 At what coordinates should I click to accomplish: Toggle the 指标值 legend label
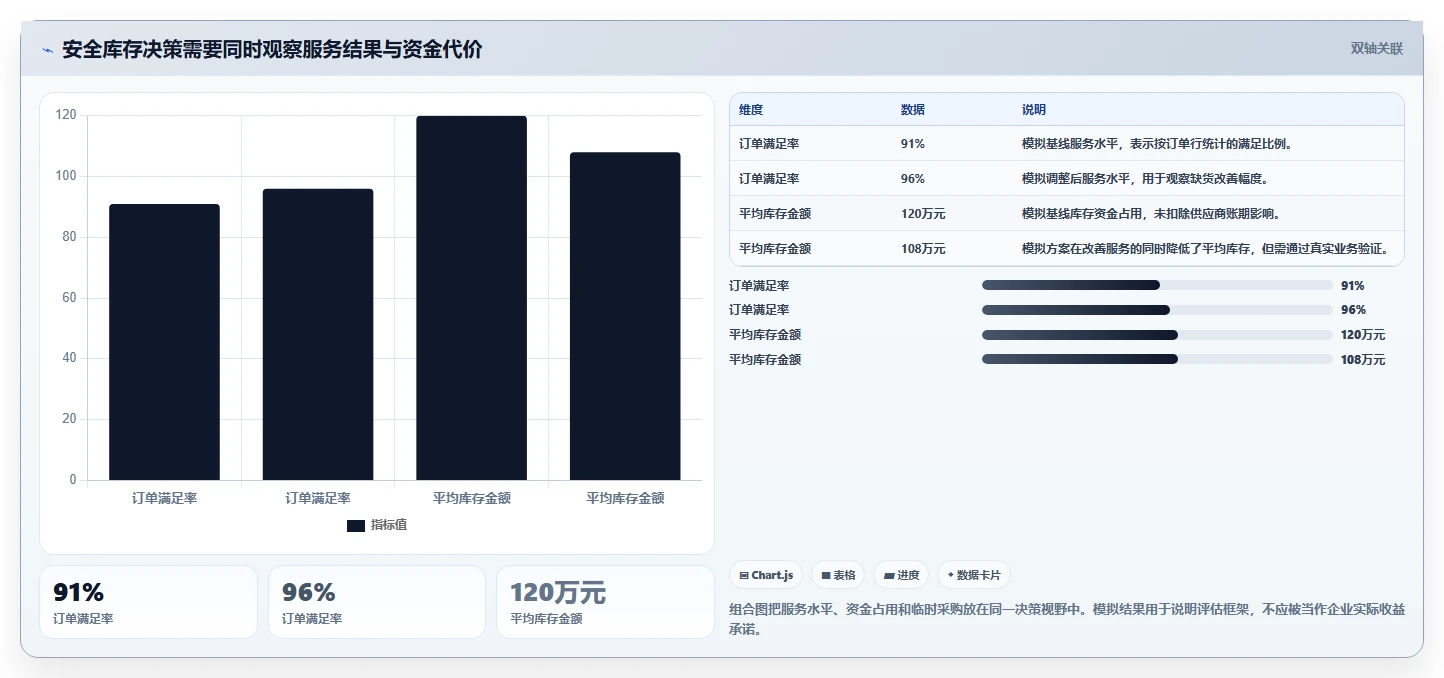pos(389,525)
